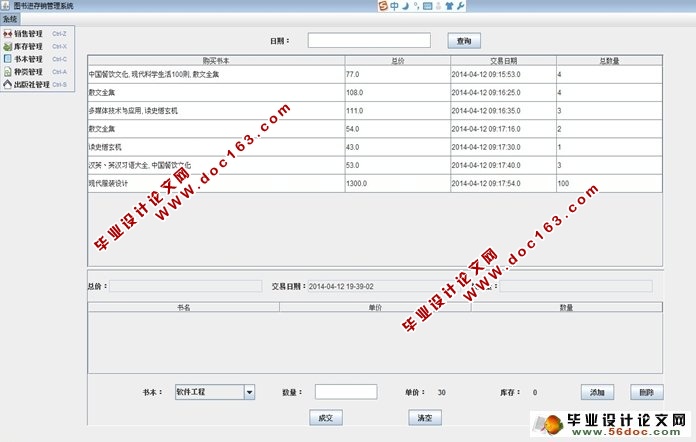Click the 书名 column header
Image resolution: width=696 pixels, height=442 pixels.
184,307
